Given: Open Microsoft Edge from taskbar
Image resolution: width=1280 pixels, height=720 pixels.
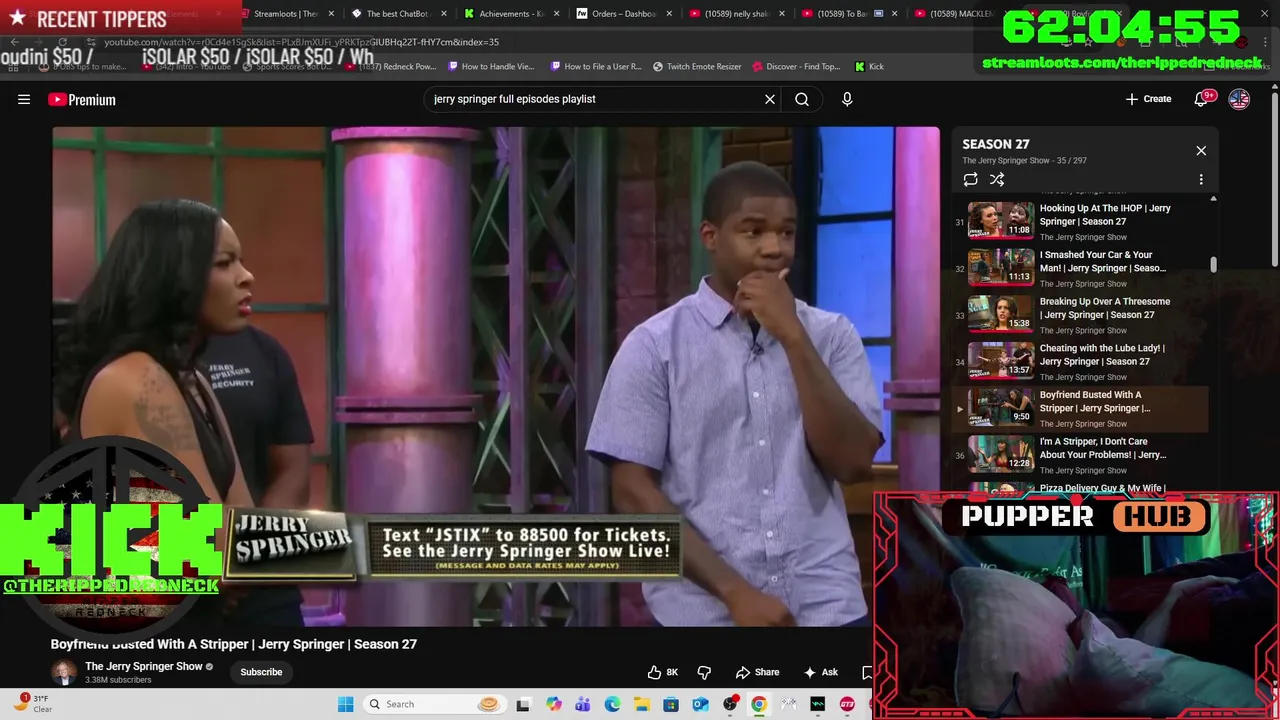Looking at the screenshot, I should (x=612, y=704).
